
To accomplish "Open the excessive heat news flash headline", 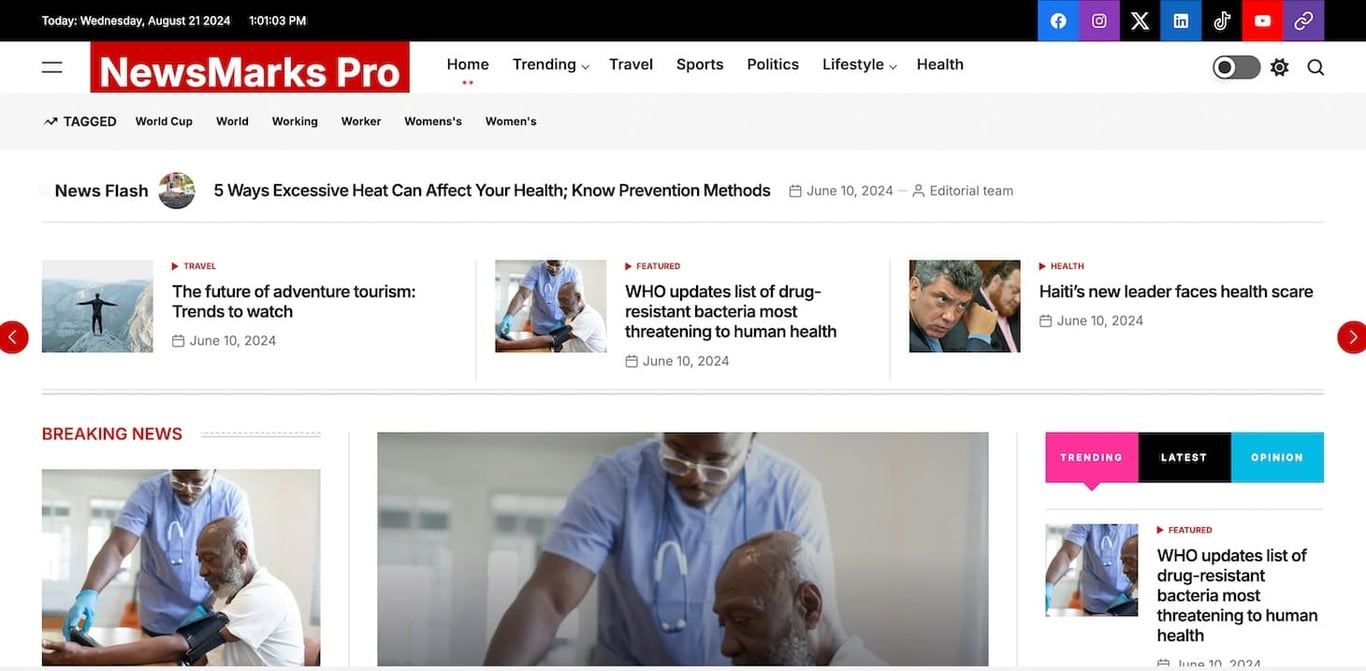I will pyautogui.click(x=492, y=190).
